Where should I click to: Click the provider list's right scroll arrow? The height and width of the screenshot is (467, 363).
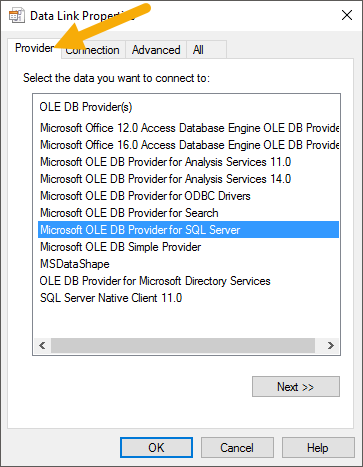pyautogui.click(x=331, y=345)
